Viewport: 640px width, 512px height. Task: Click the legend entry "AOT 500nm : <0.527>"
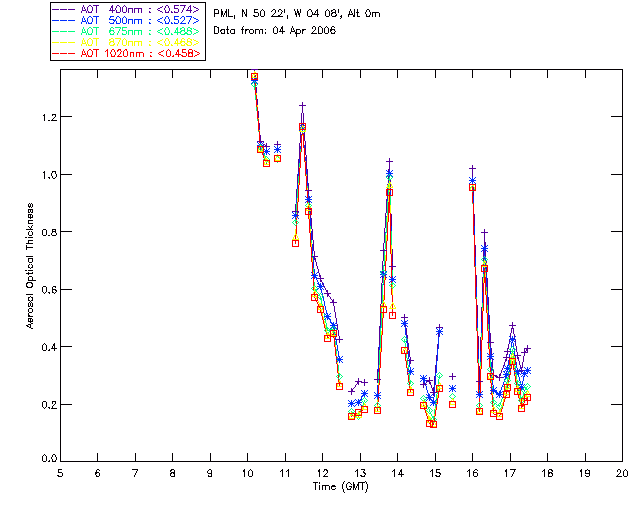pyautogui.click(x=140, y=20)
